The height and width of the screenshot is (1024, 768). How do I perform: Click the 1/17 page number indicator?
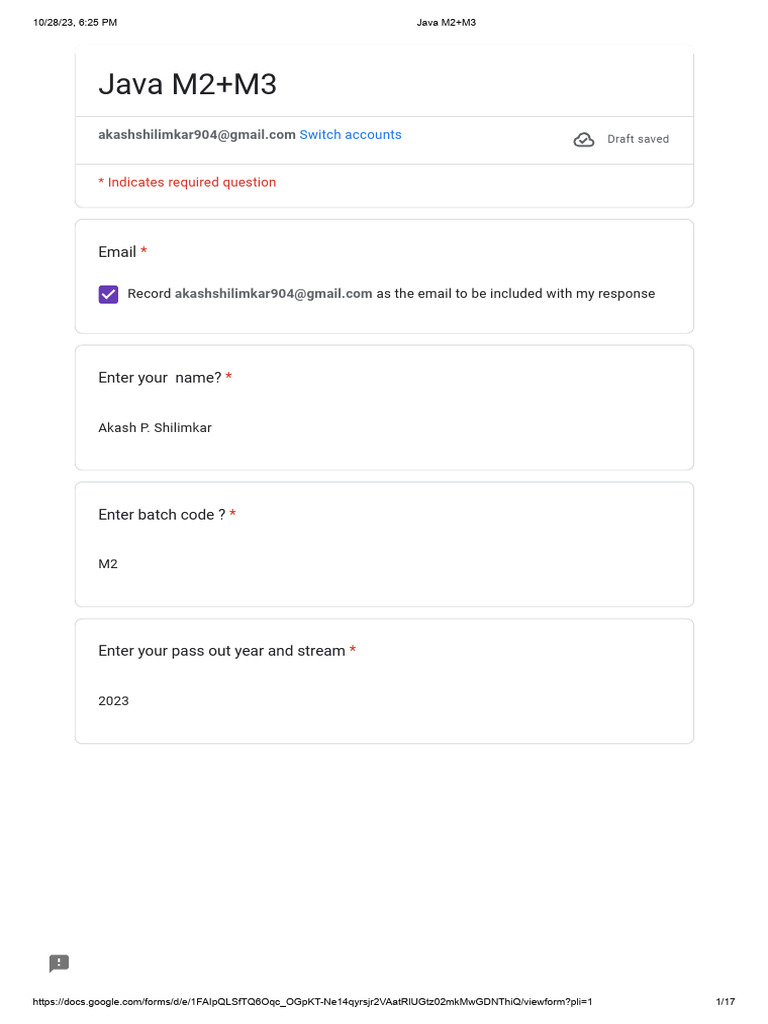[726, 1002]
